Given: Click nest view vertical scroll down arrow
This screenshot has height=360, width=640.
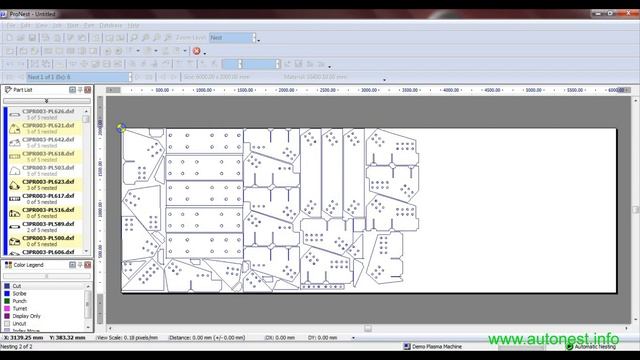Looking at the screenshot, I should point(636,320).
